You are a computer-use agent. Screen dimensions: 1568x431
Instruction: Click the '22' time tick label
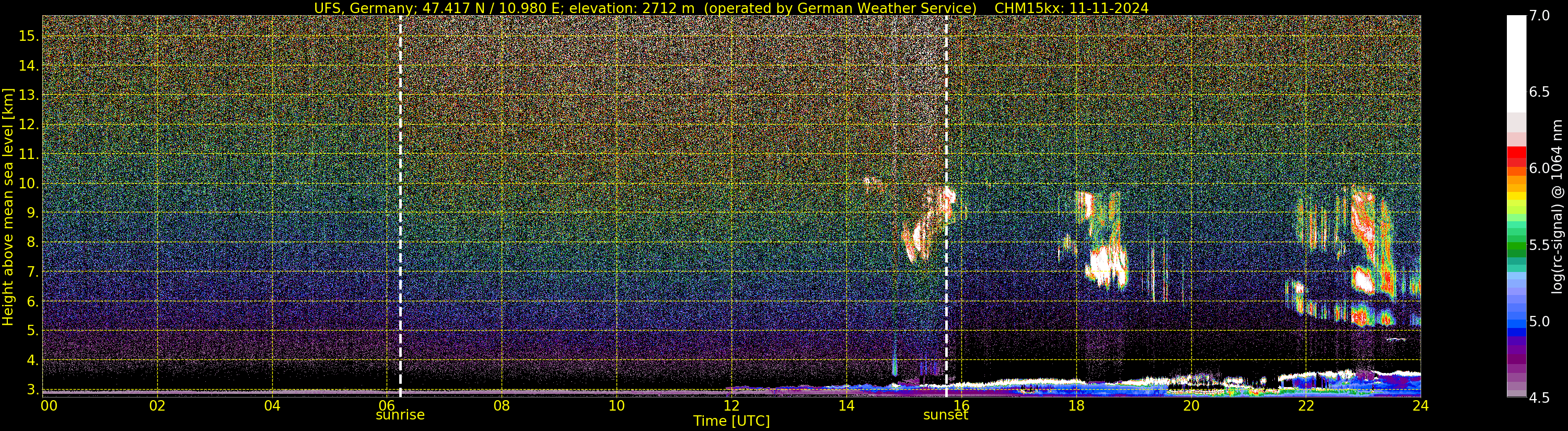[1306, 405]
